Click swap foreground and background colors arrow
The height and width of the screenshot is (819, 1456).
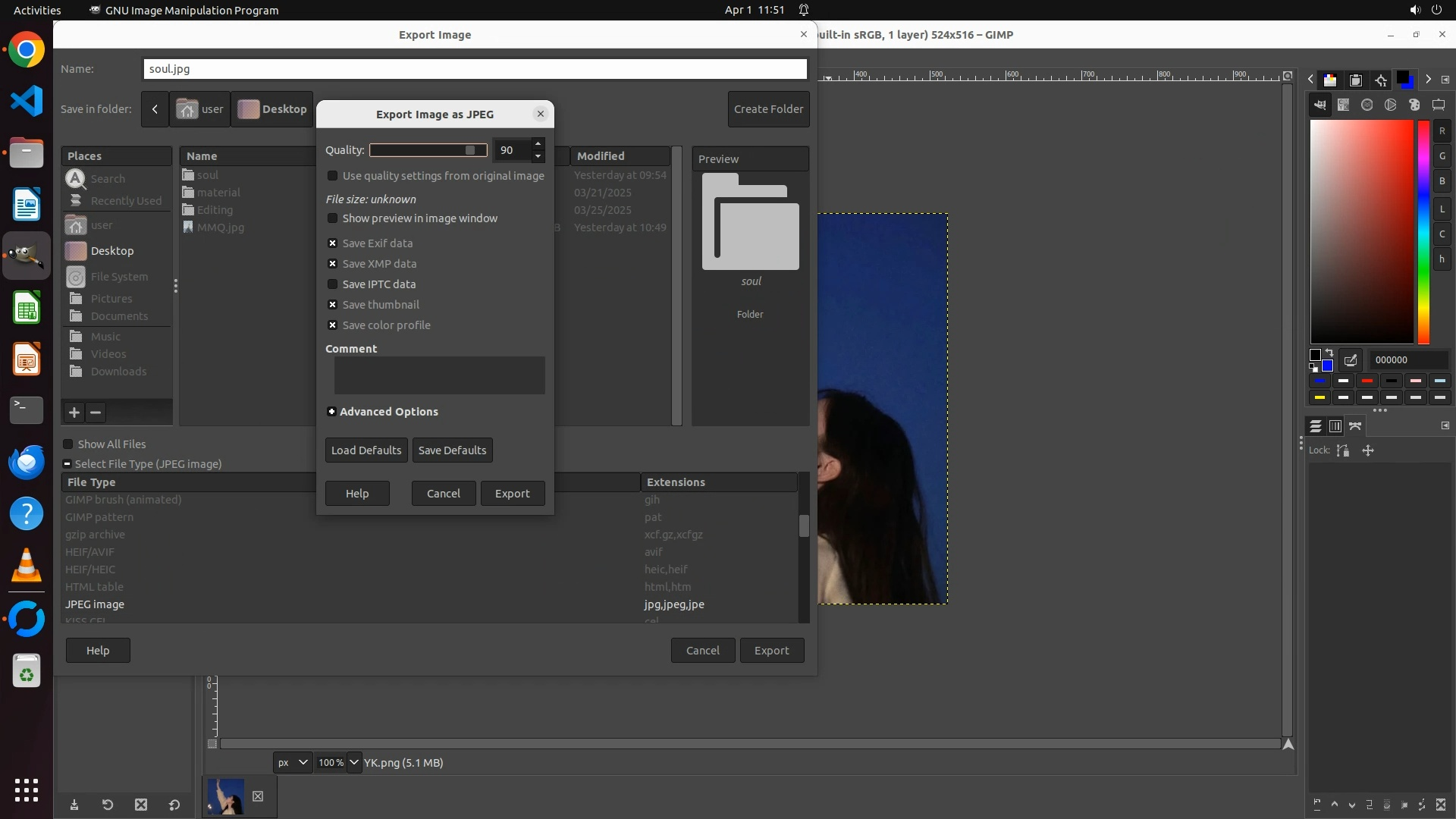[x=1329, y=353]
